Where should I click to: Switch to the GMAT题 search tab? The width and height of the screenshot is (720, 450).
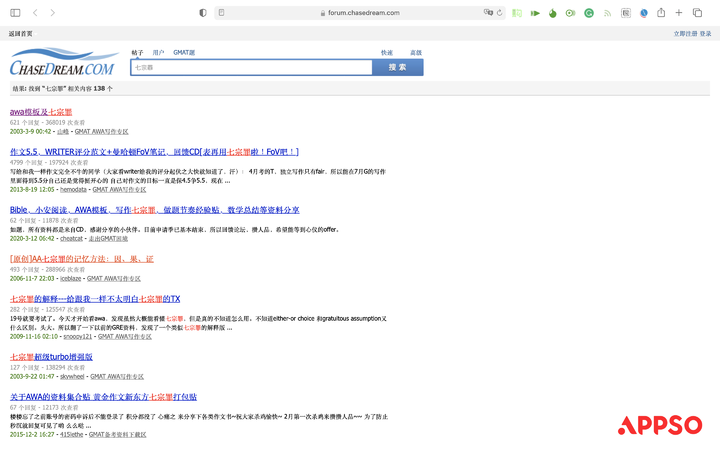pyautogui.click(x=184, y=52)
